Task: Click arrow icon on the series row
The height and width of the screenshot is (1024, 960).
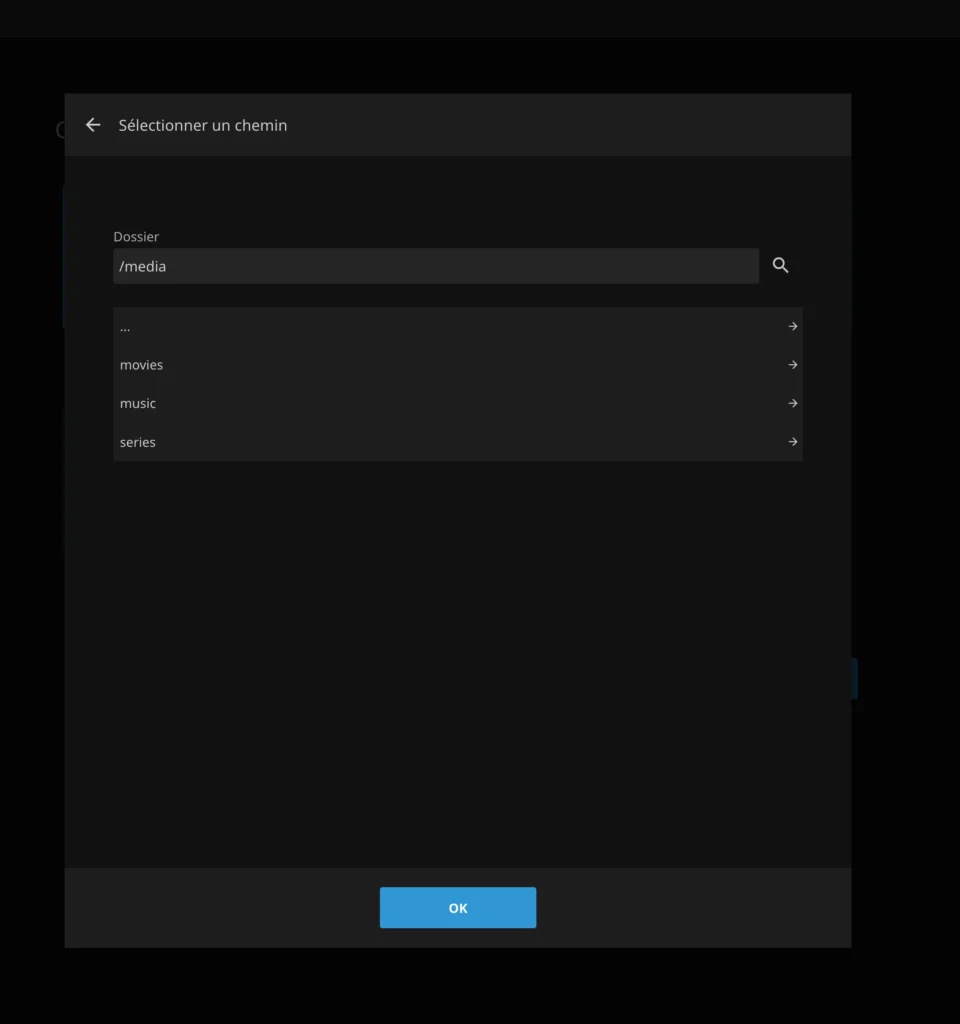Action: pyautogui.click(x=792, y=442)
